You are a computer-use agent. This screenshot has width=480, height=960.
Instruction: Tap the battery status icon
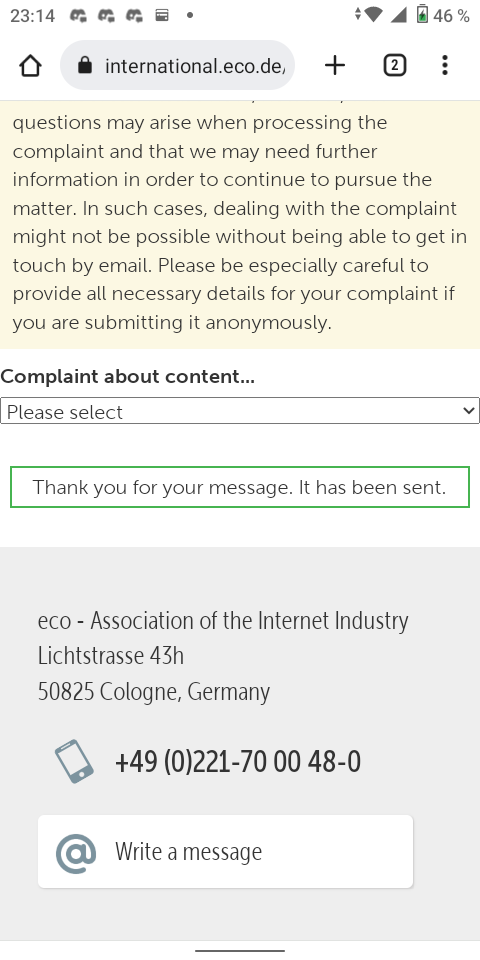[422, 15]
